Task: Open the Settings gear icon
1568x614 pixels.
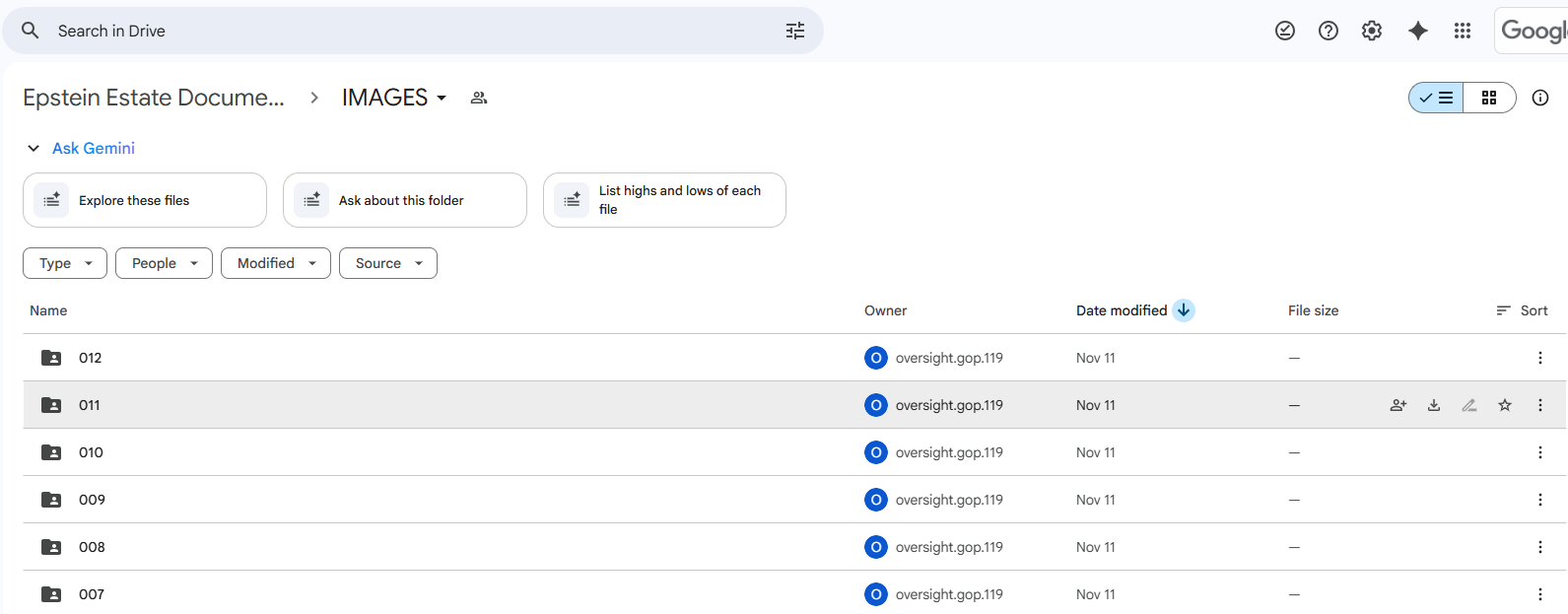Action: pyautogui.click(x=1372, y=31)
